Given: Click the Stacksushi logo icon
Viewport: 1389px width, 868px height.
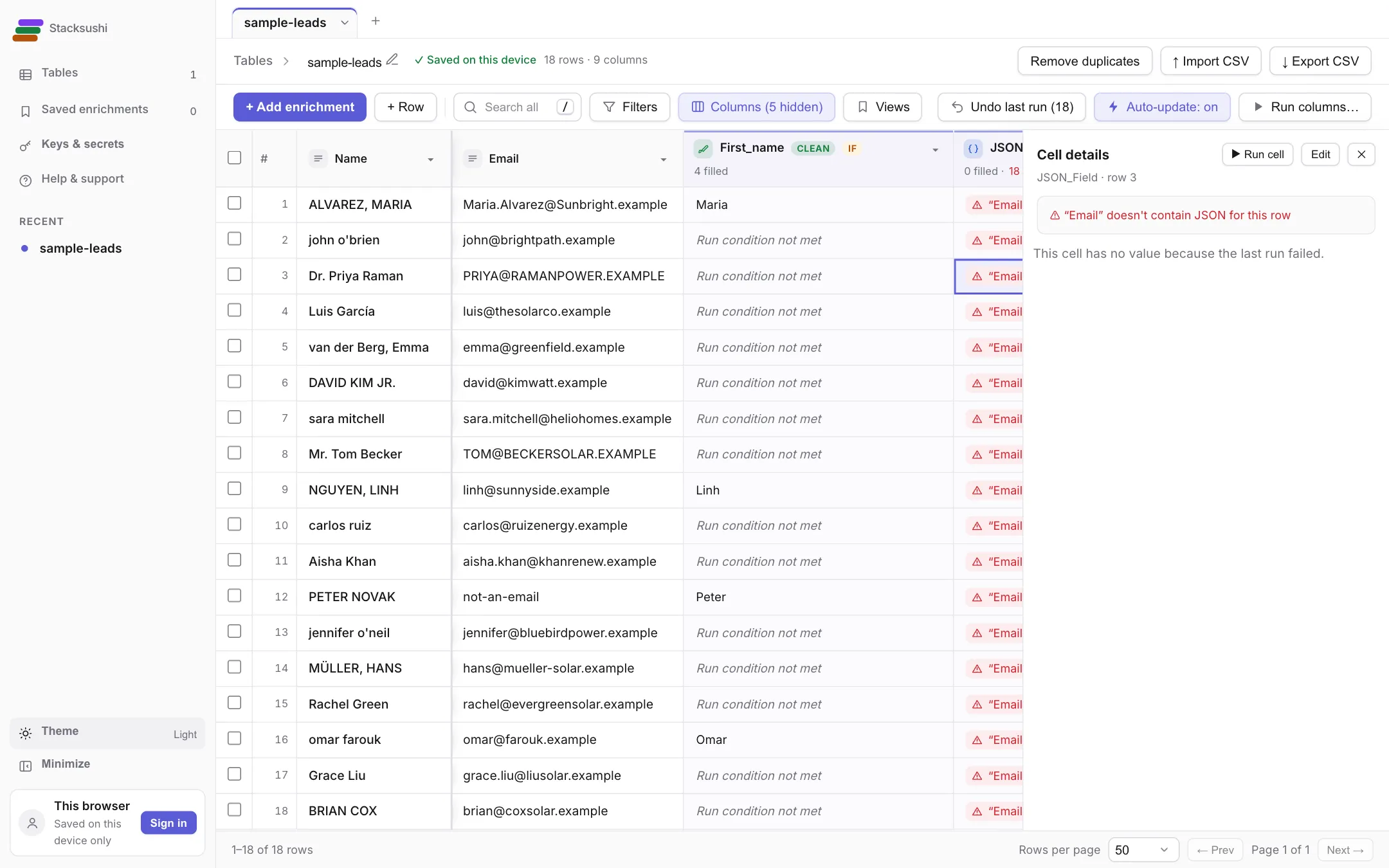Looking at the screenshot, I should [x=28, y=30].
